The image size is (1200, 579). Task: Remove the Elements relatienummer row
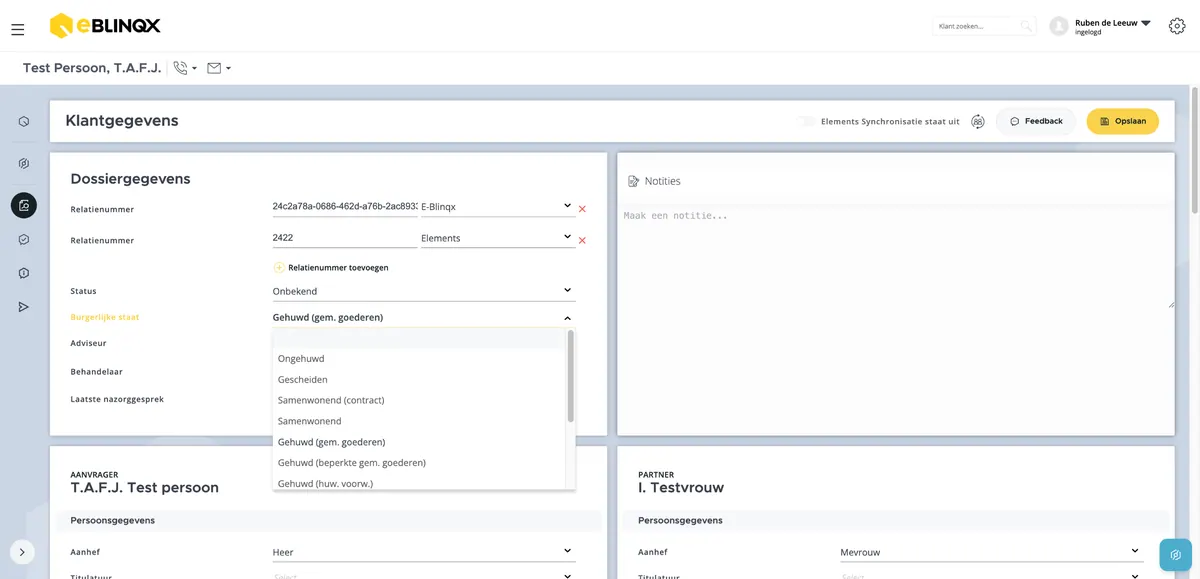click(x=582, y=240)
